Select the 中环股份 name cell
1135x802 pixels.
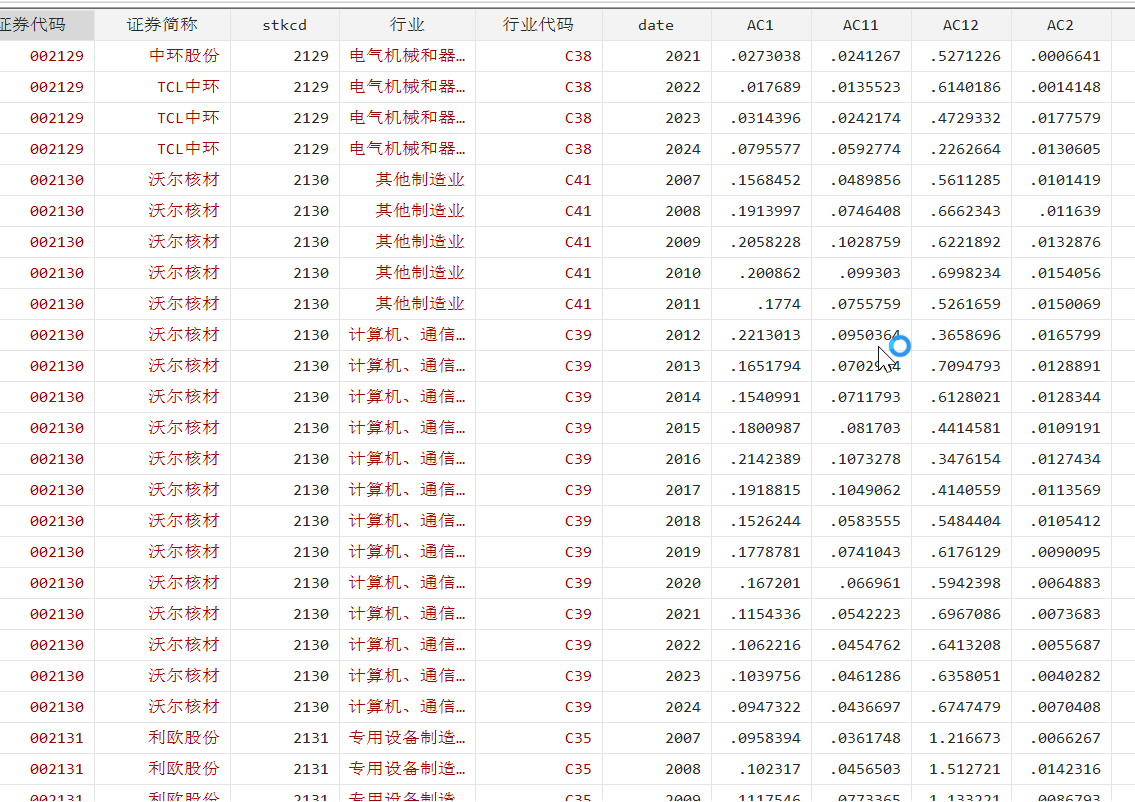point(184,56)
